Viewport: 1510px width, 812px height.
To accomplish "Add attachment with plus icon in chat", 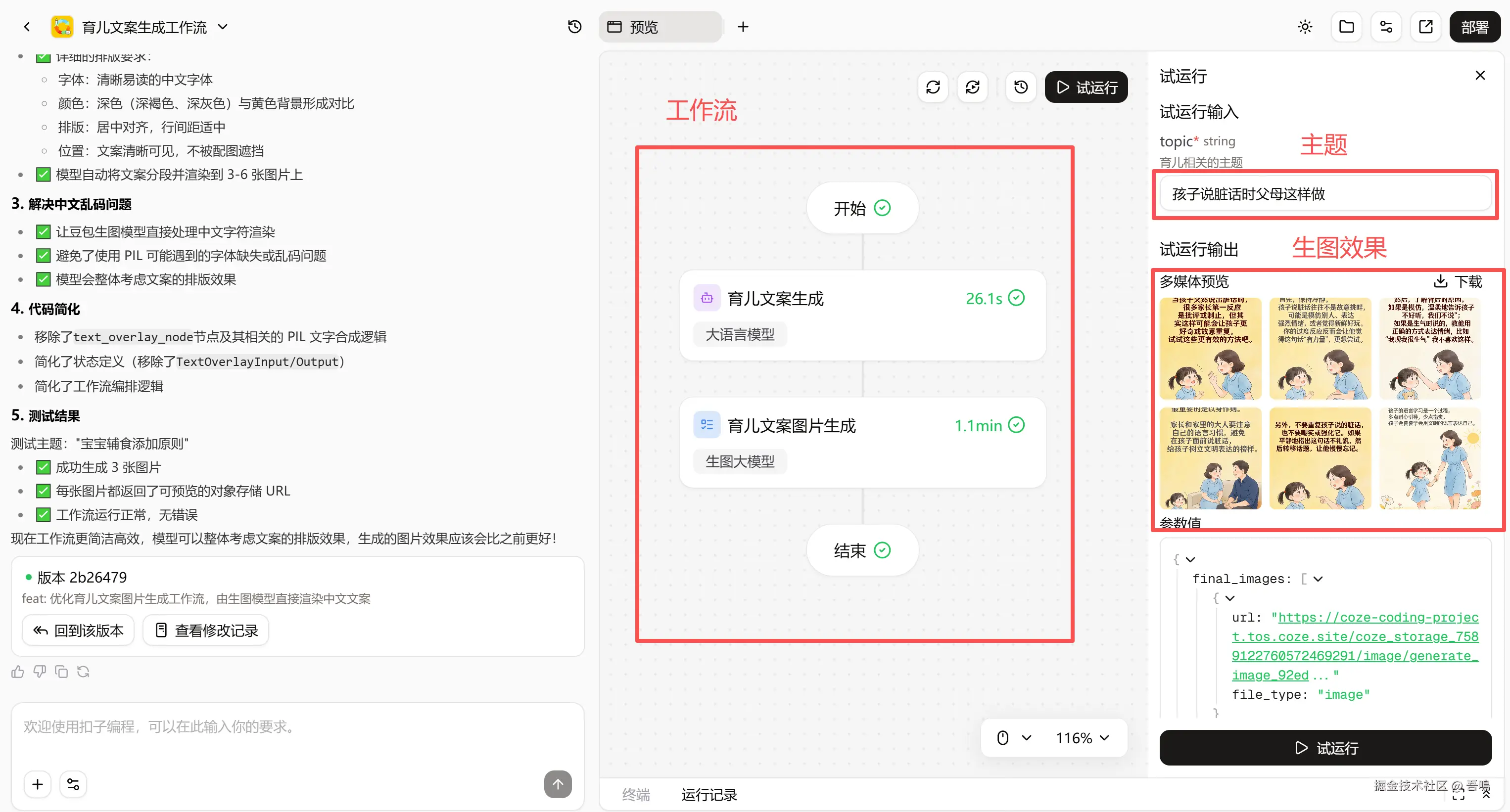I will (38, 784).
